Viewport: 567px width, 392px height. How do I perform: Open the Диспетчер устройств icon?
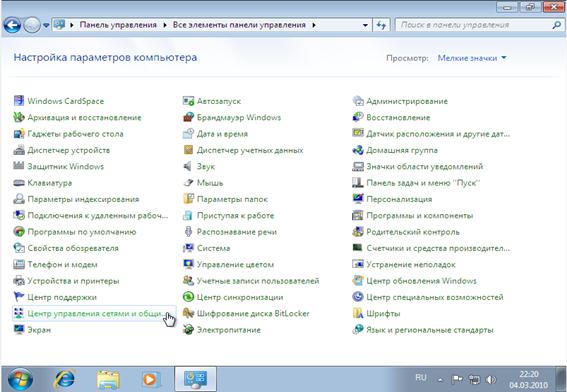click(x=19, y=150)
